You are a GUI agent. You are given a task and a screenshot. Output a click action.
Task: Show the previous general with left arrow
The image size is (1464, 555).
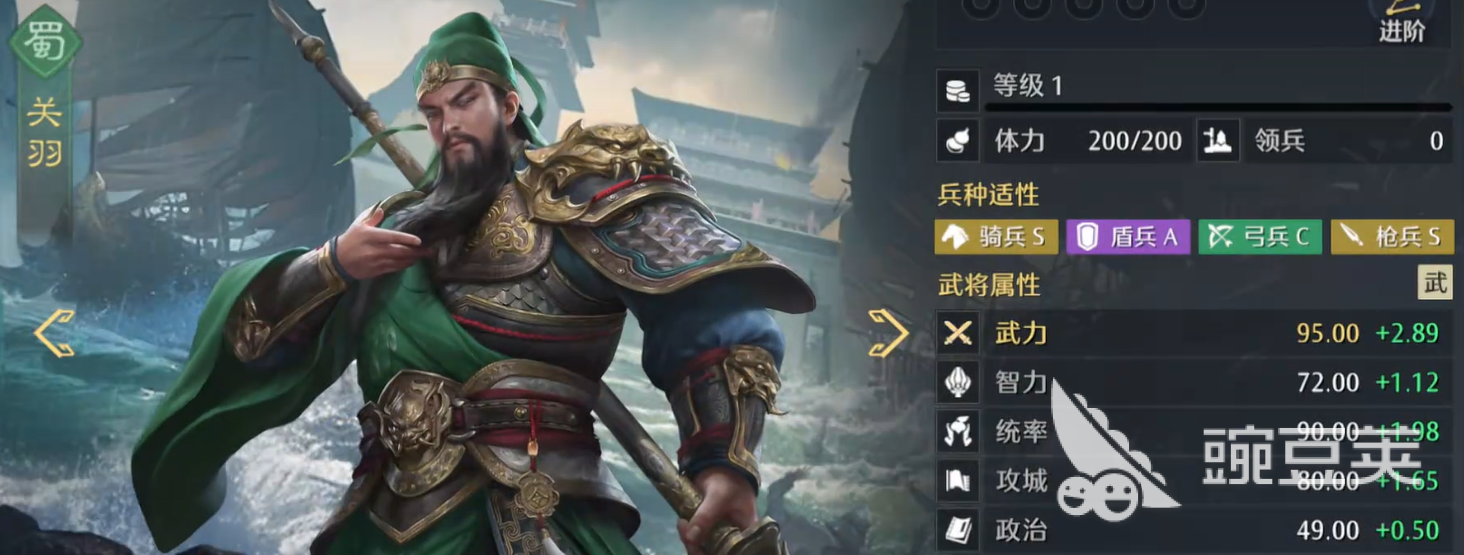[x=55, y=333]
